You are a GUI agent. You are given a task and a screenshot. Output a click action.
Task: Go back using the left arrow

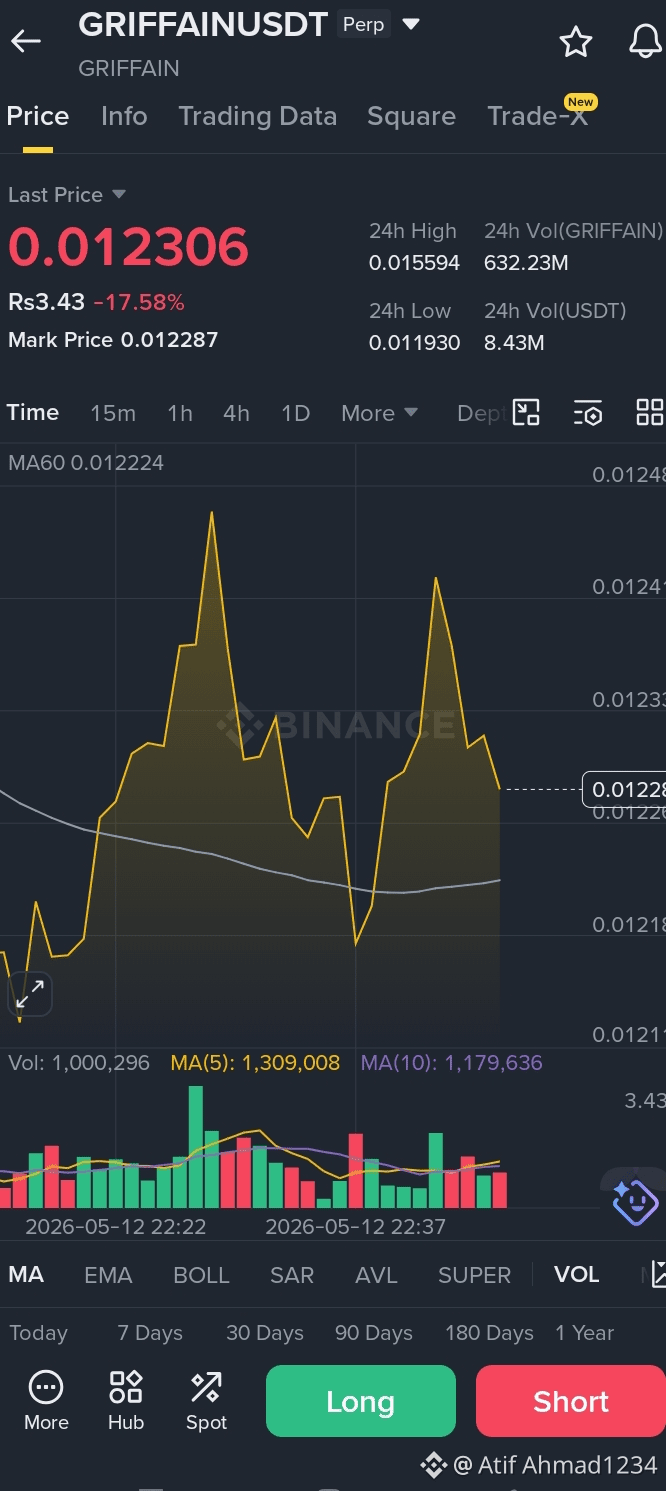(26, 41)
